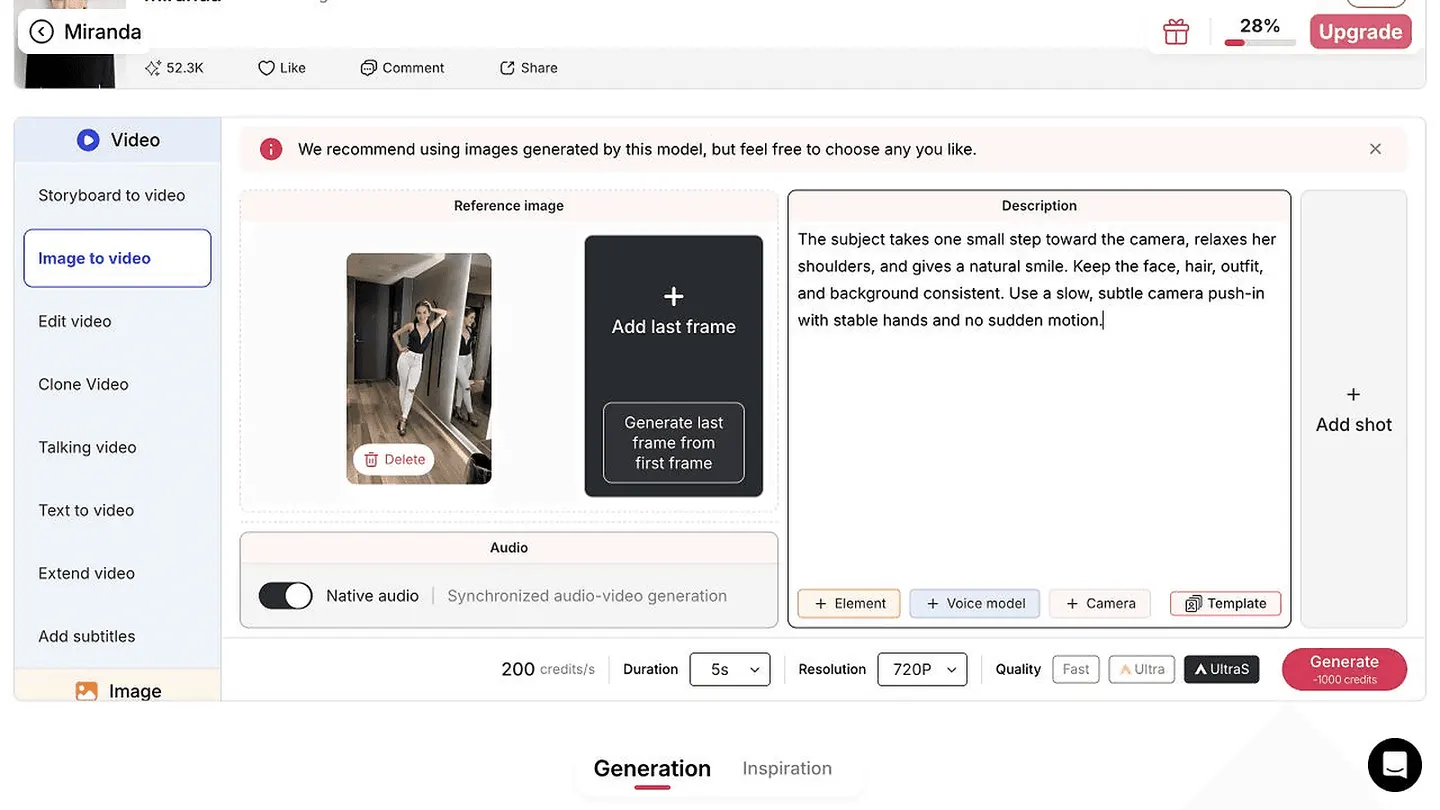Viewport: 1440px width, 810px height.
Task: Open Edit video option
Action: (75, 321)
